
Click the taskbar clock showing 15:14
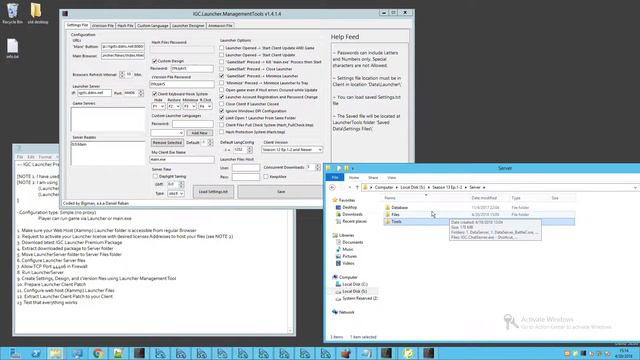pyautogui.click(x=624, y=353)
